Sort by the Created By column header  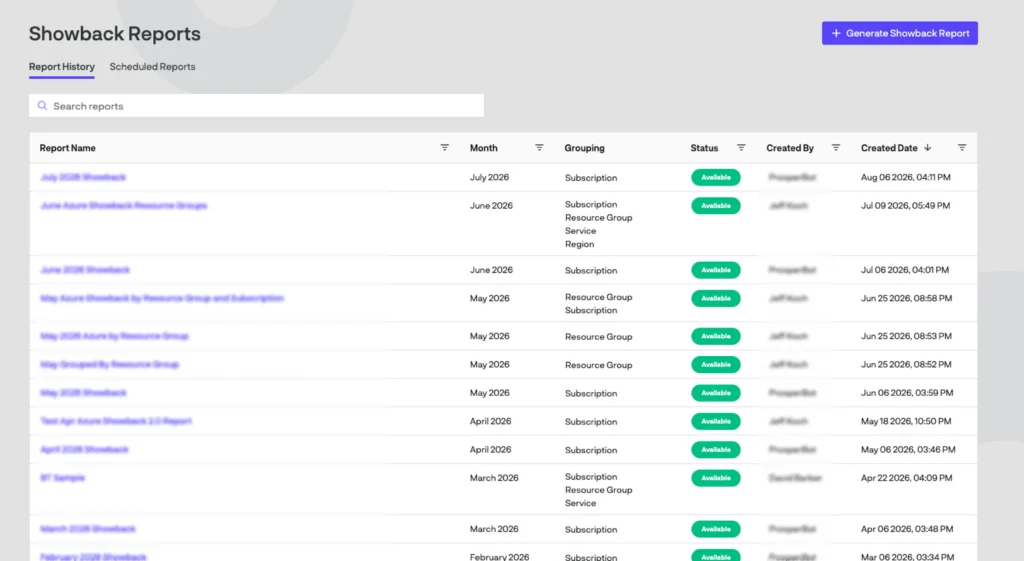pyautogui.click(x=790, y=148)
